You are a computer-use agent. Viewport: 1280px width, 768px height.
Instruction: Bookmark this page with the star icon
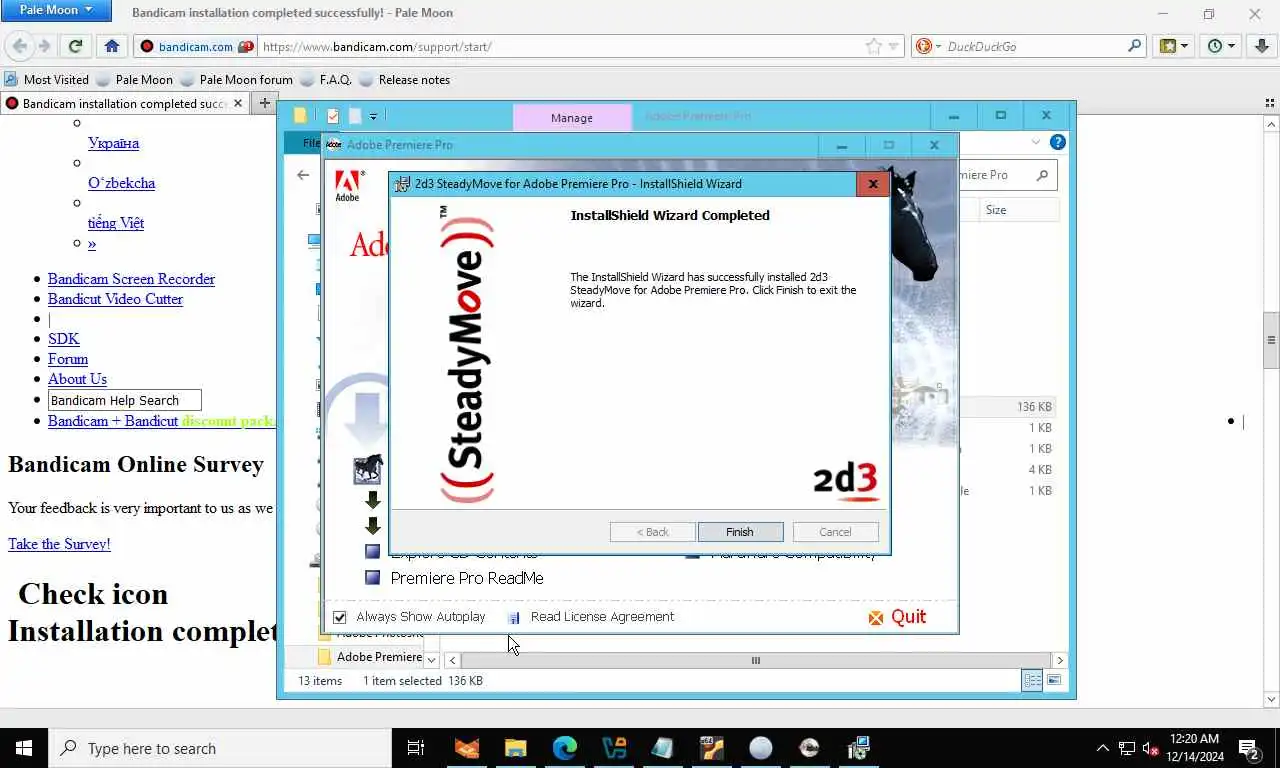tap(874, 46)
